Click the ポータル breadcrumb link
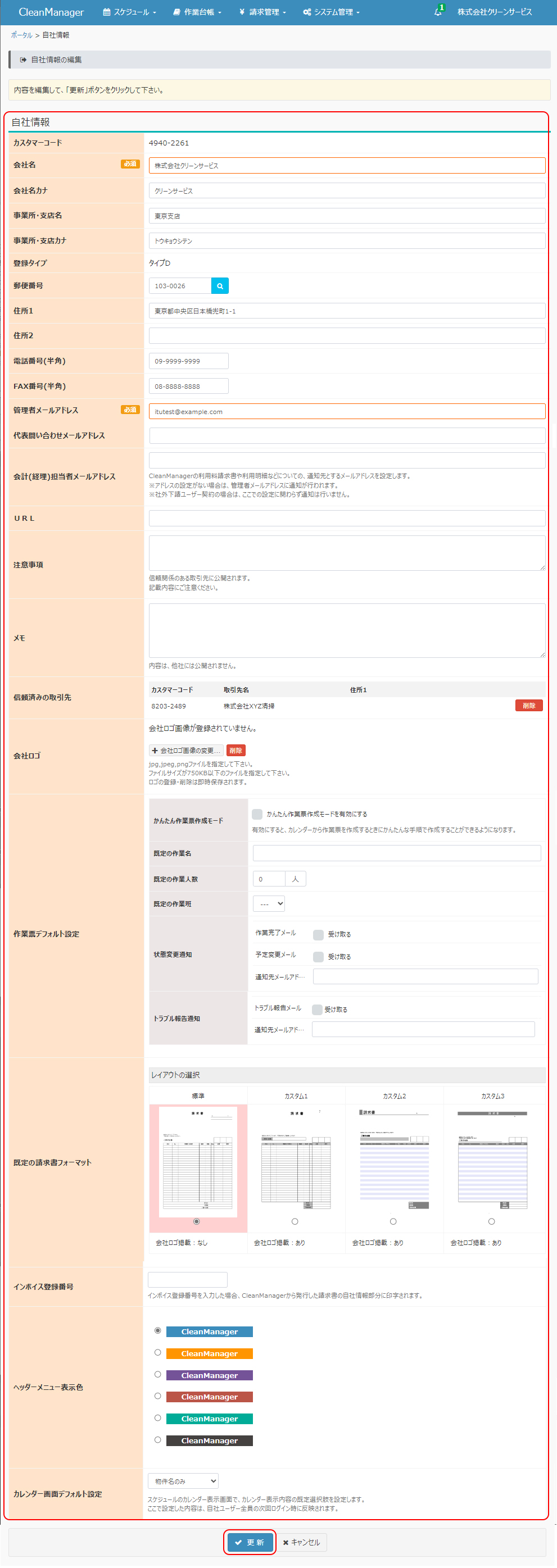Viewport: 557px width, 1568px height. coord(21,35)
